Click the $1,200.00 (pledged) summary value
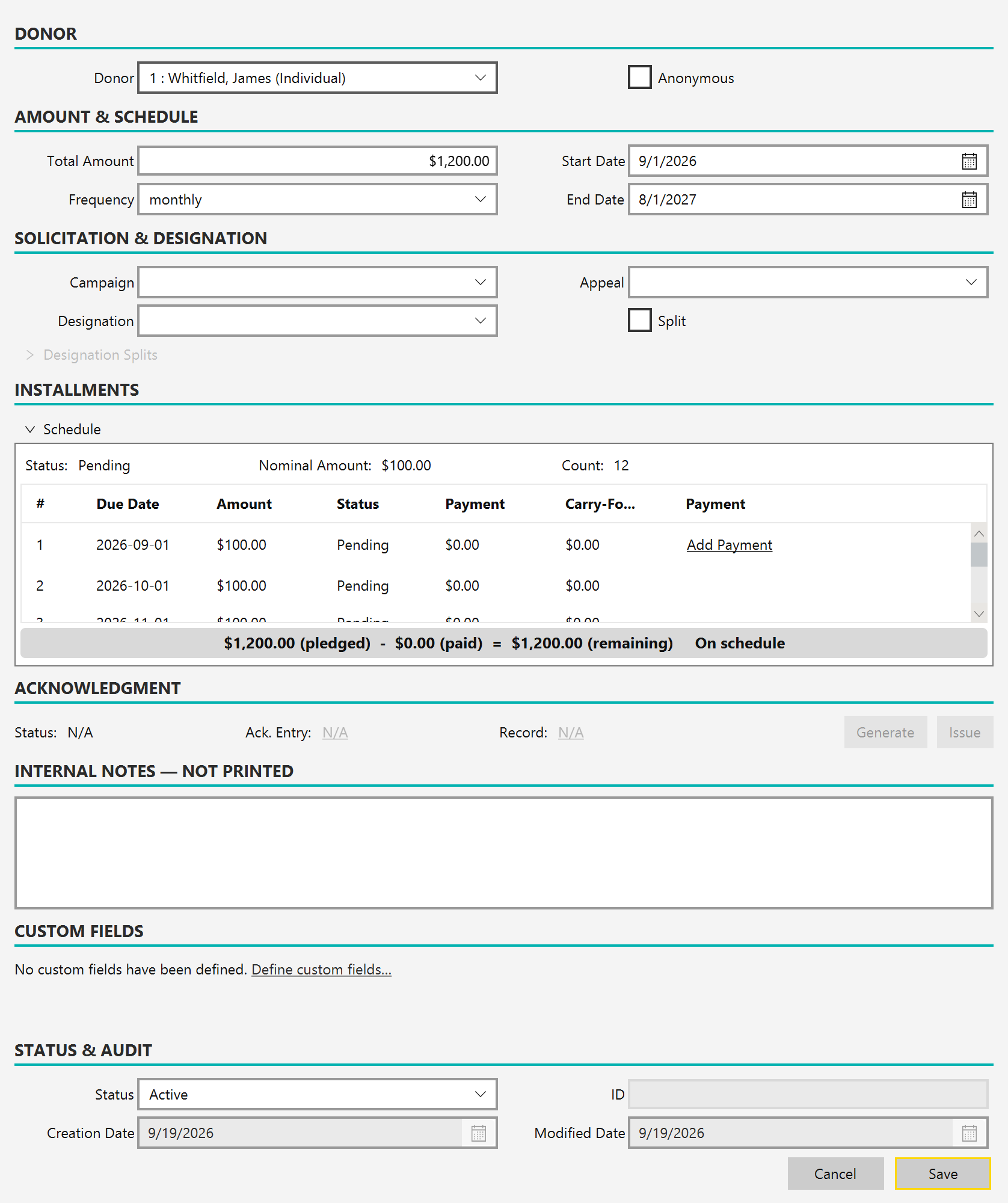The width and height of the screenshot is (1008, 1203). point(297,644)
